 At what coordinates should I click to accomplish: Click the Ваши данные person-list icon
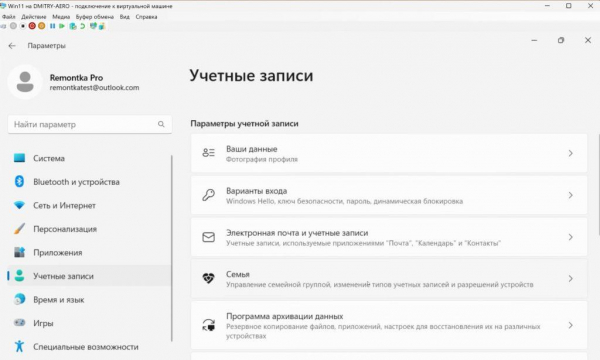[x=209, y=153]
